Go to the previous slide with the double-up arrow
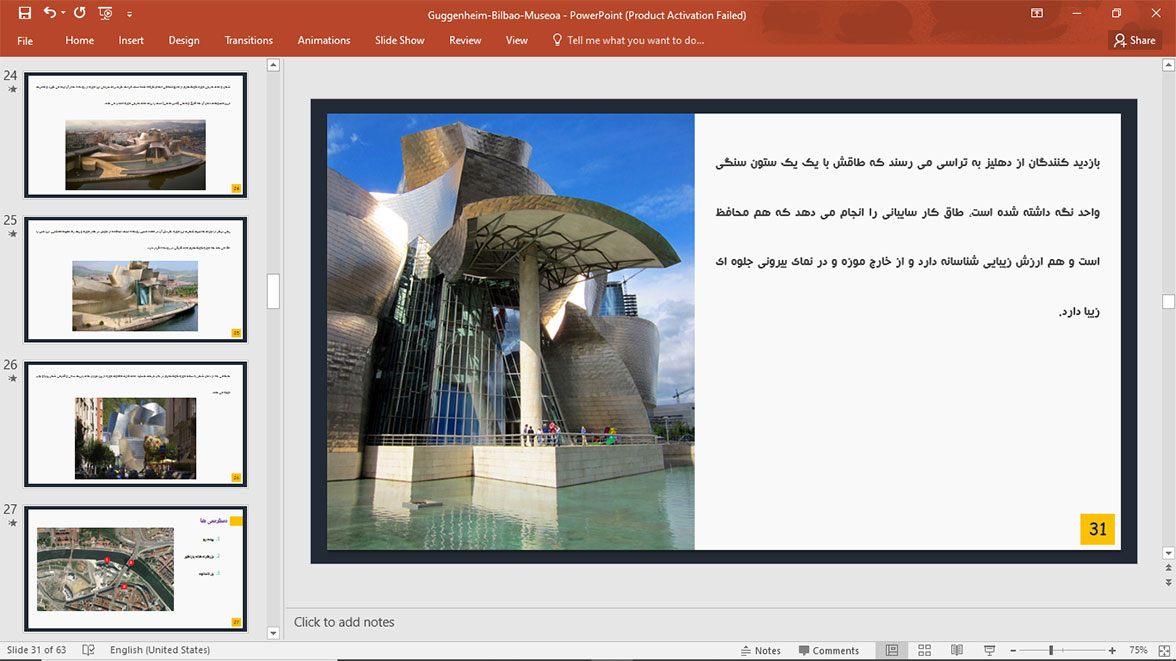This screenshot has width=1176, height=661. coord(1168,568)
